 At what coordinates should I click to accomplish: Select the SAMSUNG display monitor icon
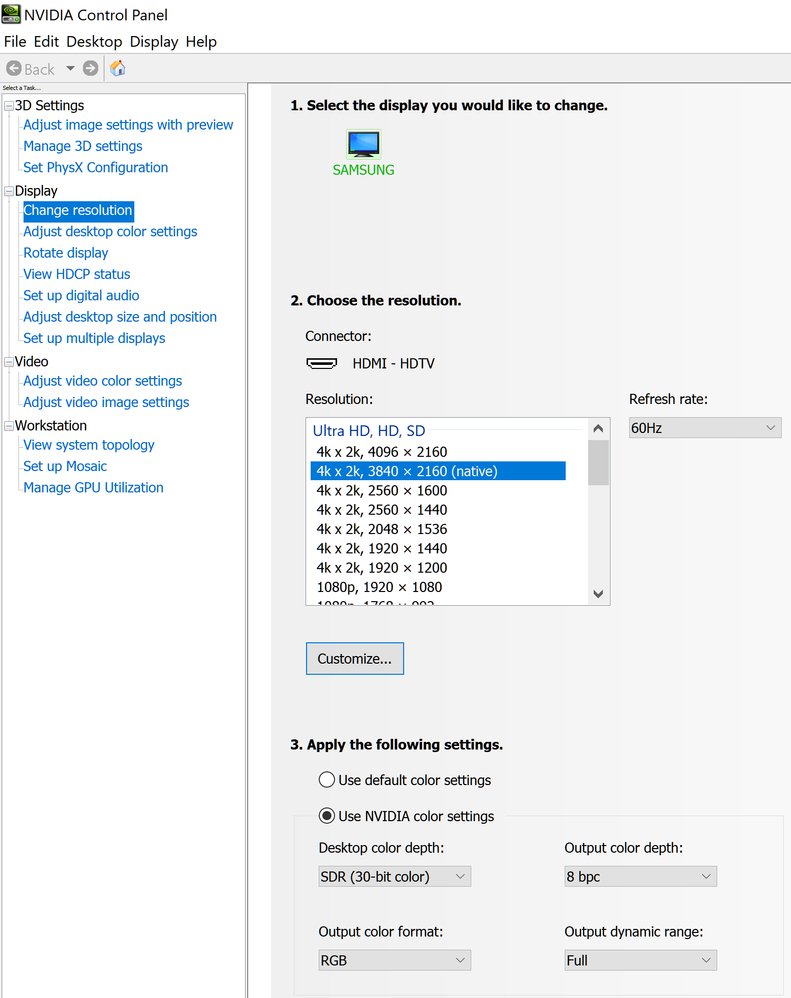pyautogui.click(x=363, y=145)
